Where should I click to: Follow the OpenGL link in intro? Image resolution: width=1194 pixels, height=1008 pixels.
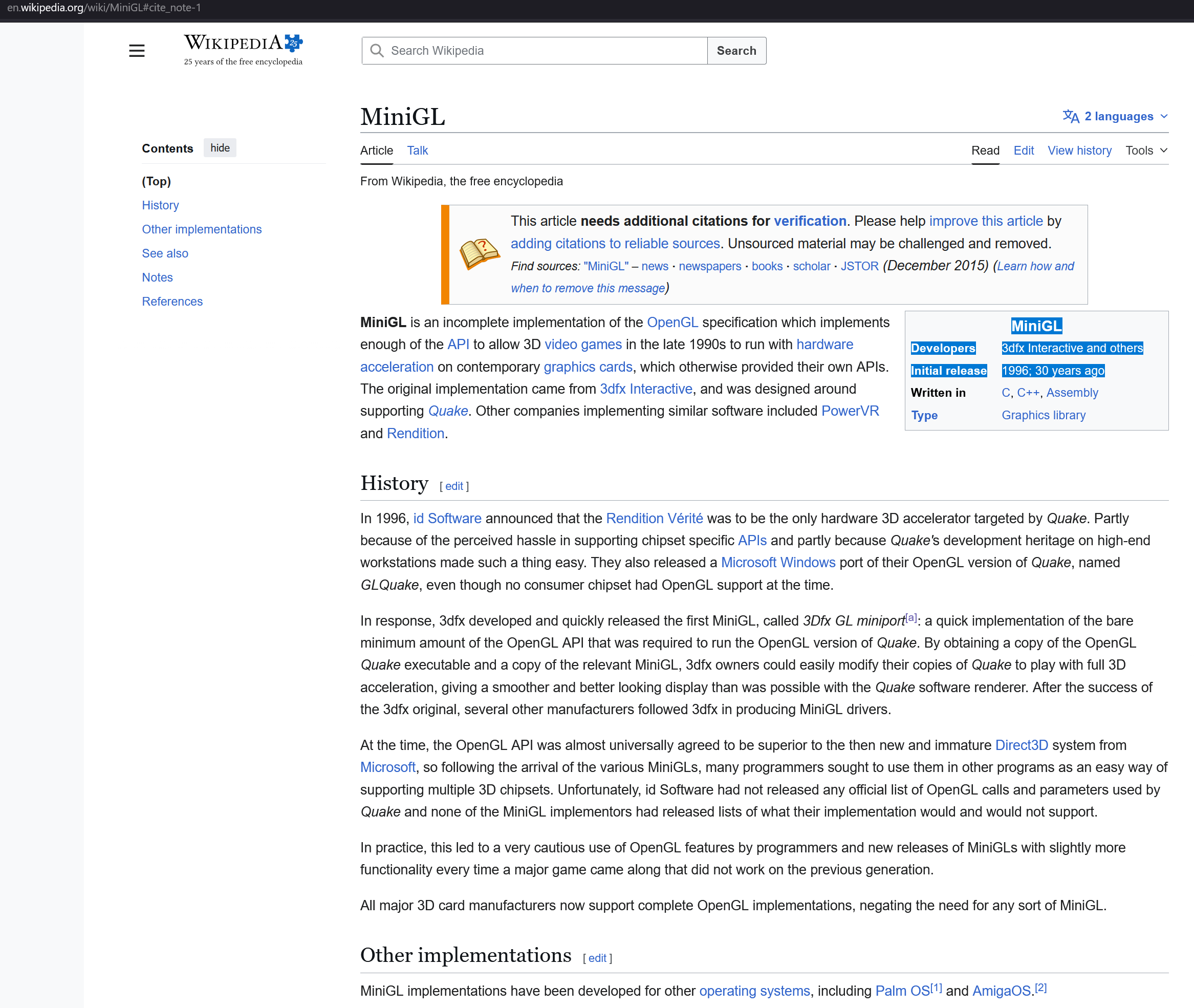pyautogui.click(x=672, y=323)
